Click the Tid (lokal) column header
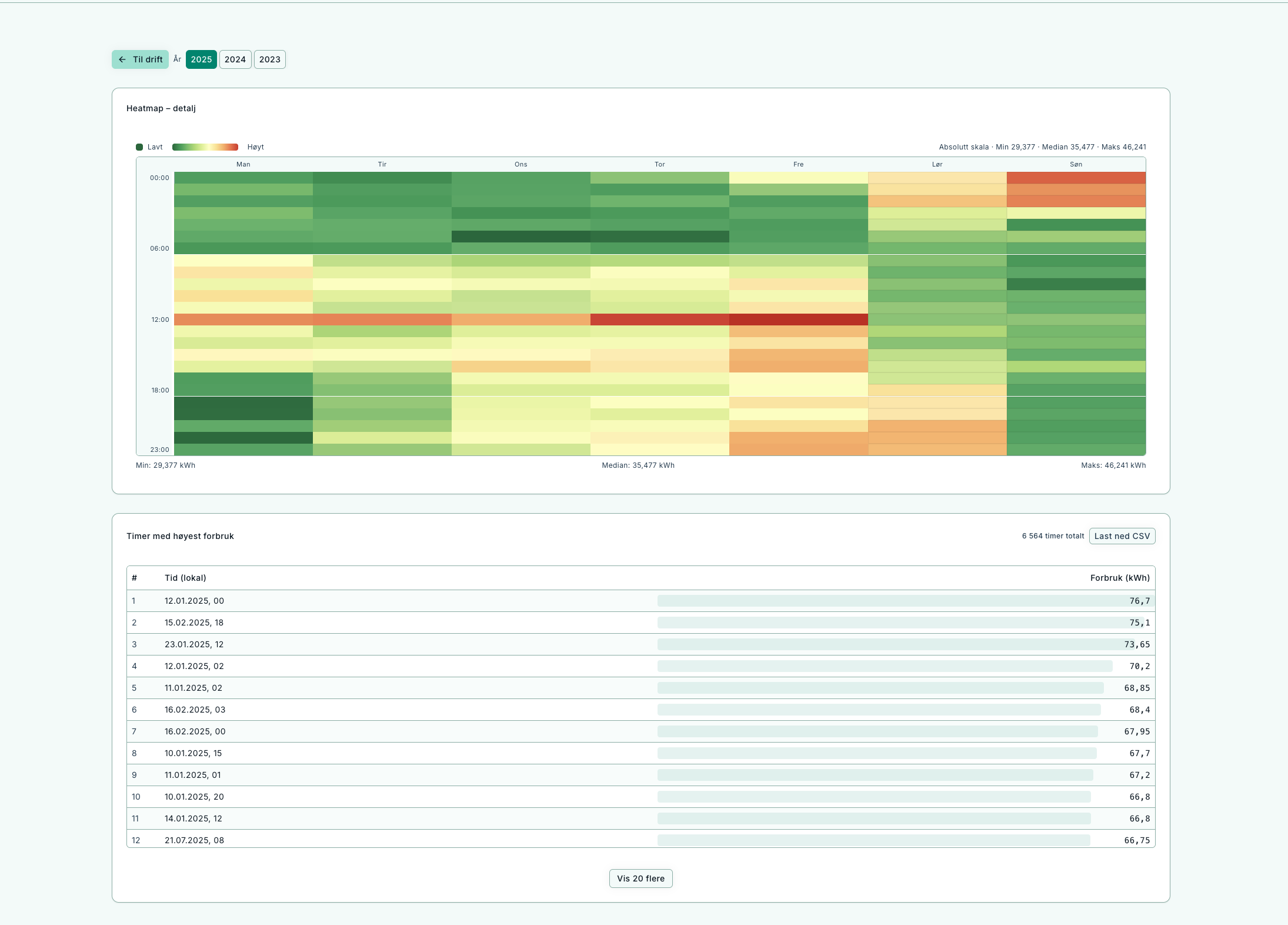Viewport: 1288px width, 925px height. (185, 578)
